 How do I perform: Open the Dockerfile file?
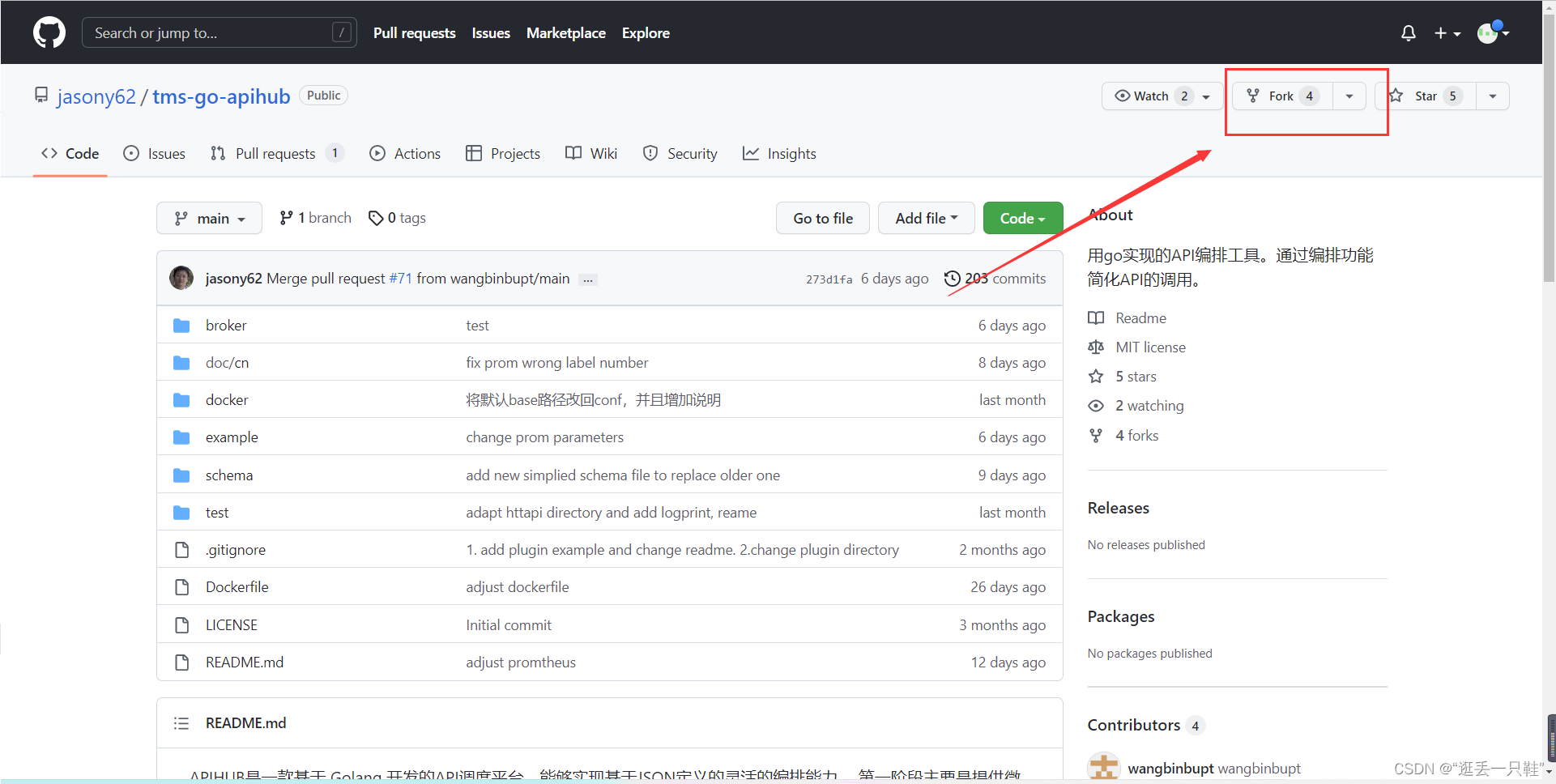pos(237,586)
